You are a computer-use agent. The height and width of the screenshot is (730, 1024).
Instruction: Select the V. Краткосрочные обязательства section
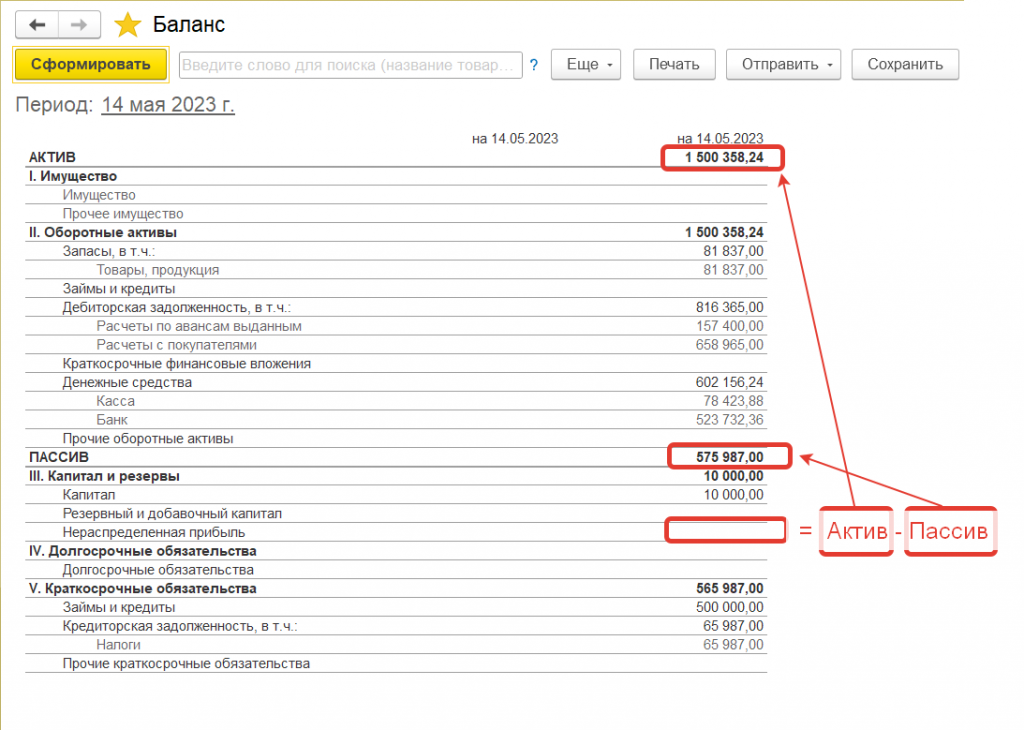pos(142,588)
